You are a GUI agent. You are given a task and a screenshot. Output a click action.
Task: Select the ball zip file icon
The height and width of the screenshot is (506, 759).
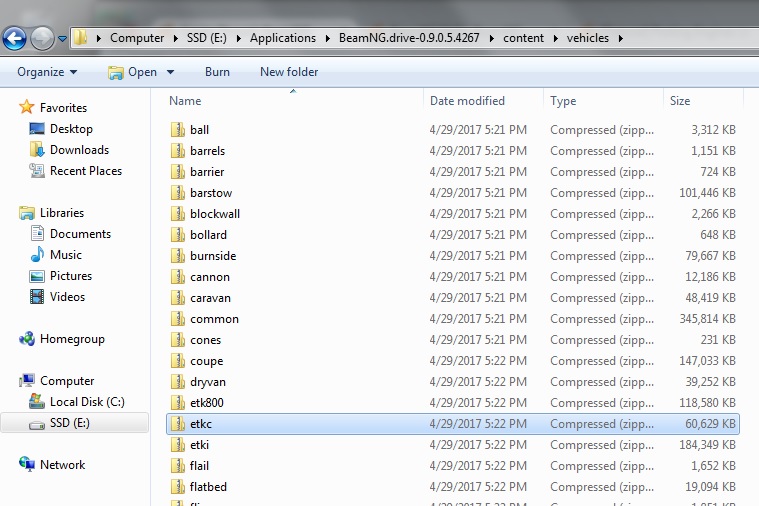point(178,130)
